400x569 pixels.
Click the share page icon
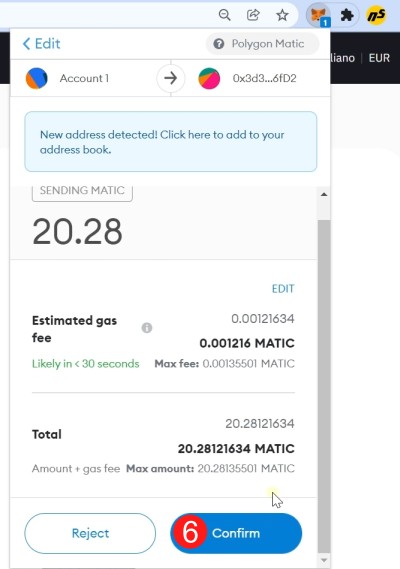253,15
